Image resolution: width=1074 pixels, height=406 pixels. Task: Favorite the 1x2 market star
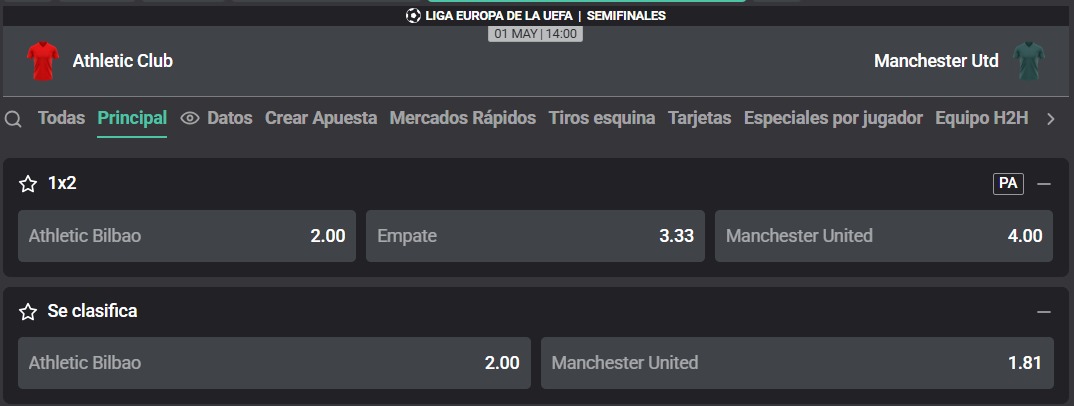[x=27, y=183]
